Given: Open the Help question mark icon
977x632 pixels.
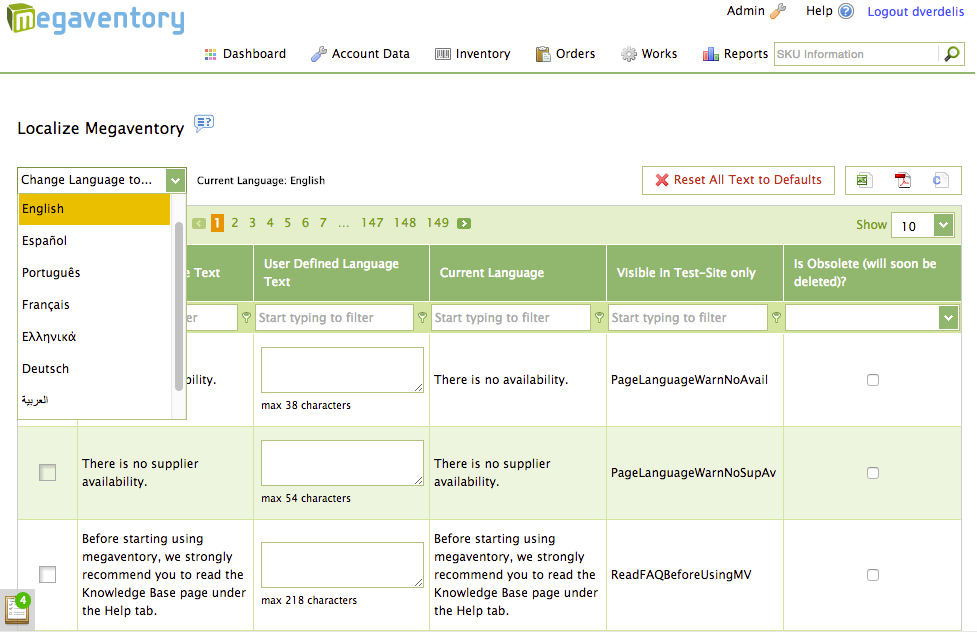Looking at the screenshot, I should coord(846,12).
